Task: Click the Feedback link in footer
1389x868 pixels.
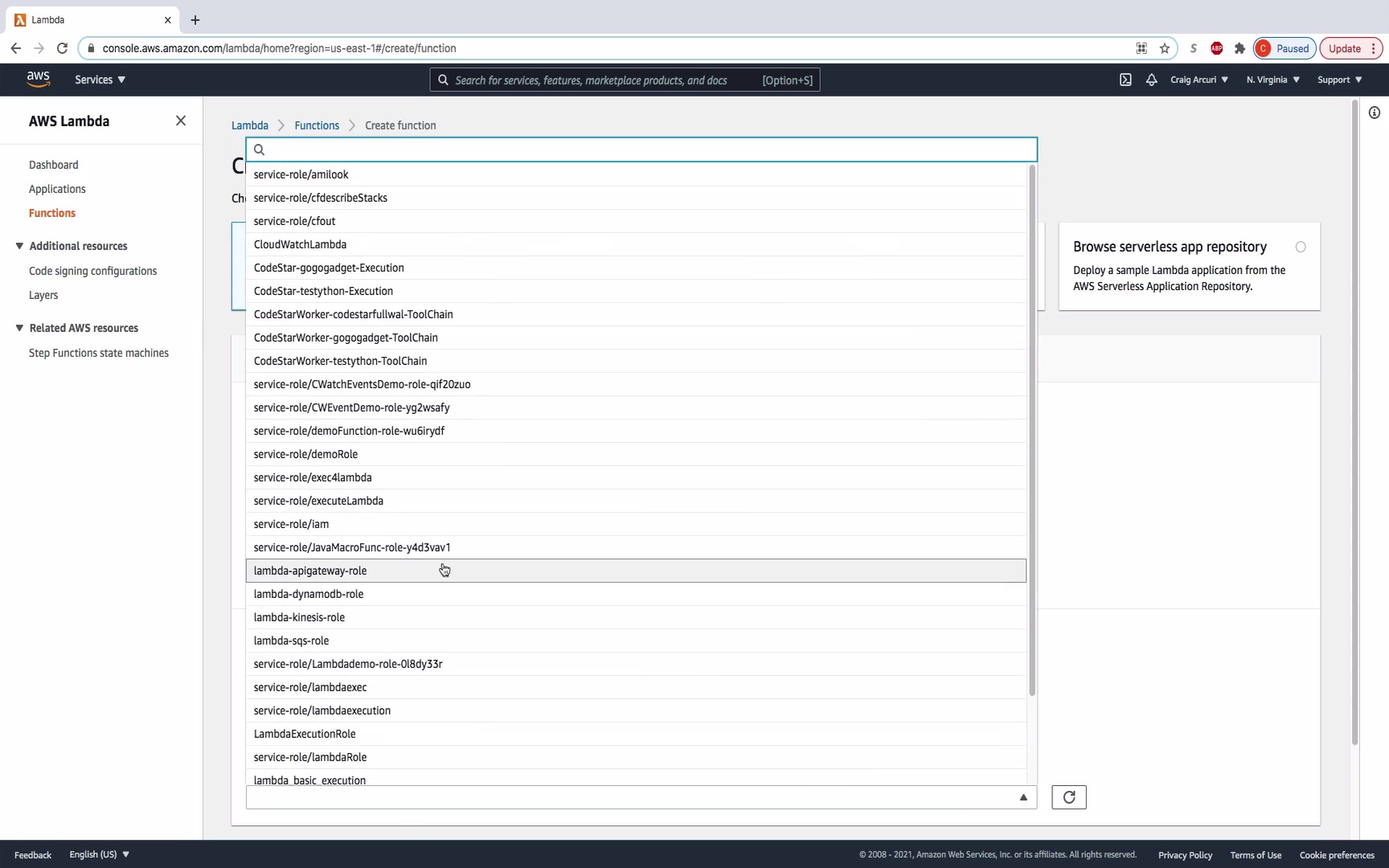Action: [33, 855]
